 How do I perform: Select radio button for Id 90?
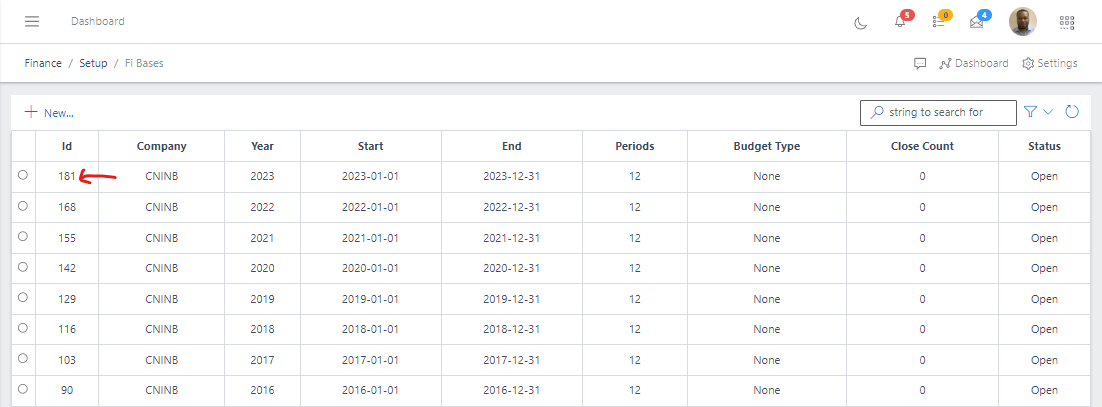pos(22,389)
